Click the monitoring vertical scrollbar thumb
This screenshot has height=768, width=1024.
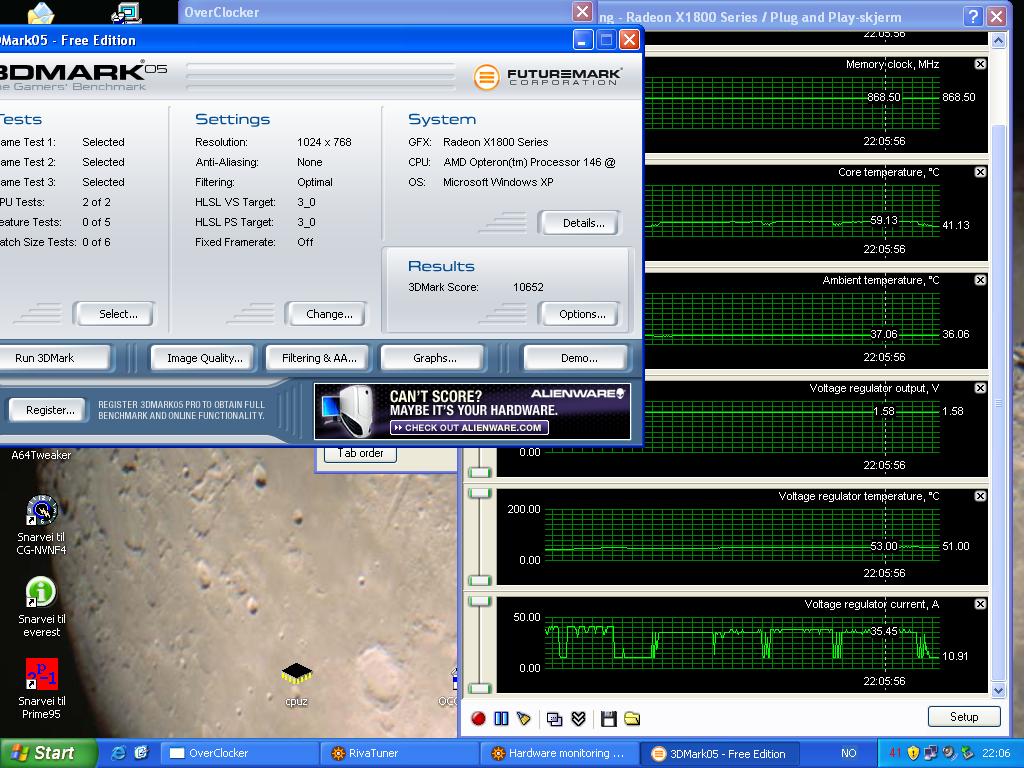tap(998, 403)
